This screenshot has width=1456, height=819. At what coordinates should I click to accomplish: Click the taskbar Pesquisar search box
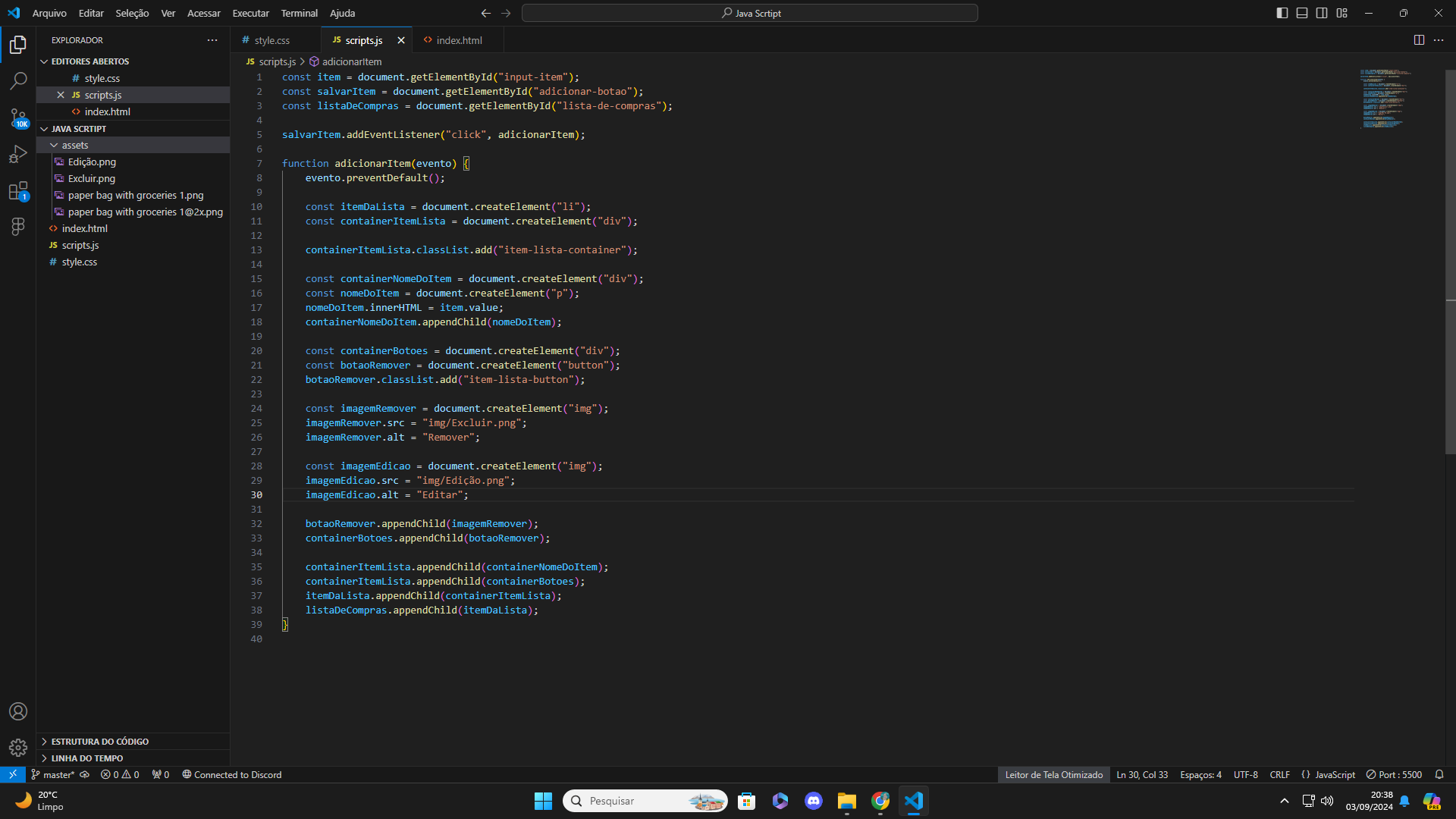point(645,801)
